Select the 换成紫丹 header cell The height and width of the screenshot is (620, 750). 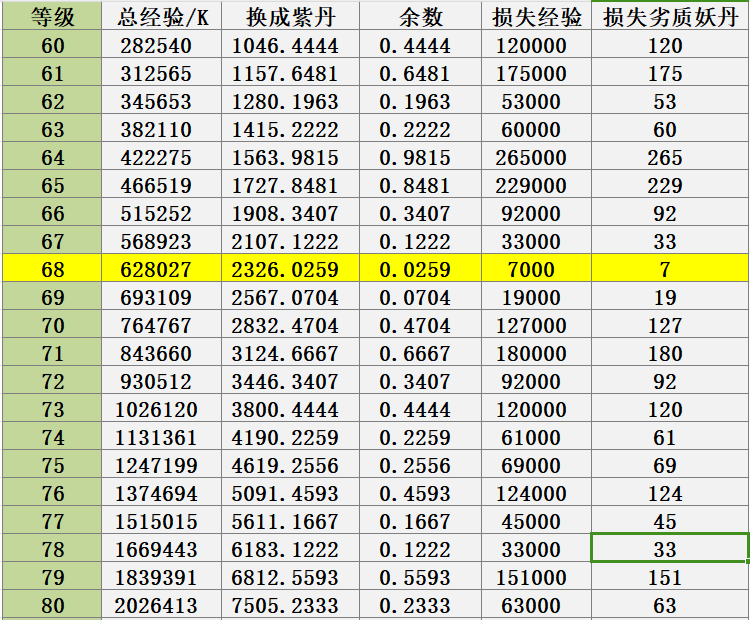pyautogui.click(x=290, y=17)
